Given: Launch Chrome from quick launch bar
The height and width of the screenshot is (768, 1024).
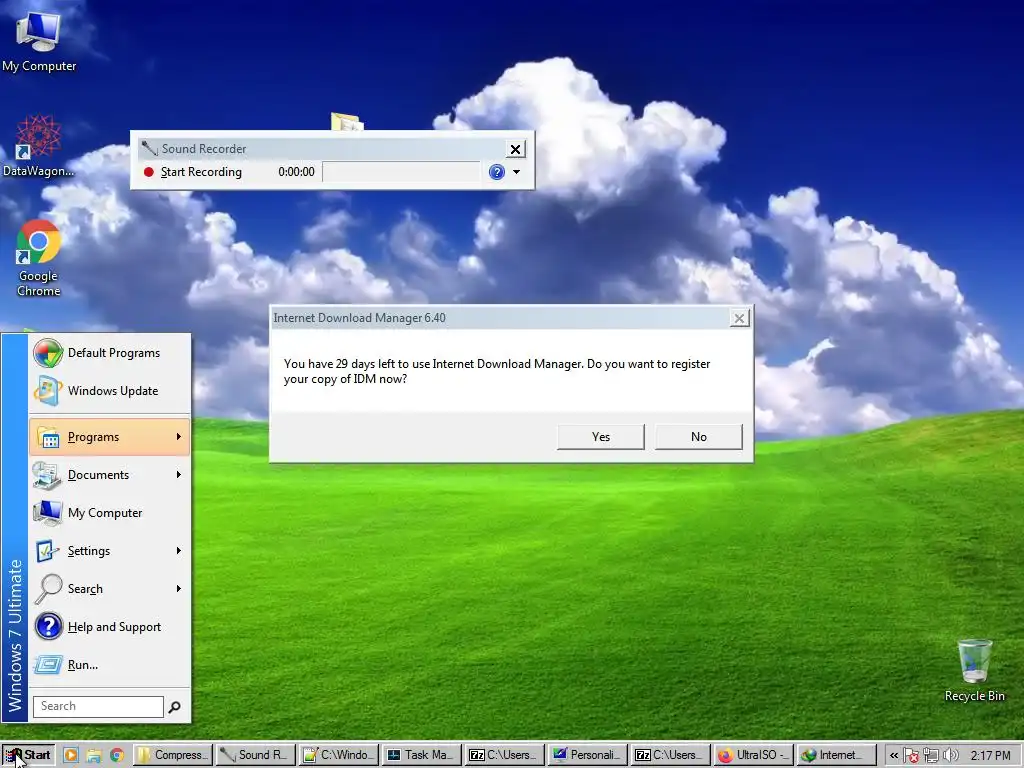Looking at the screenshot, I should pos(117,756).
